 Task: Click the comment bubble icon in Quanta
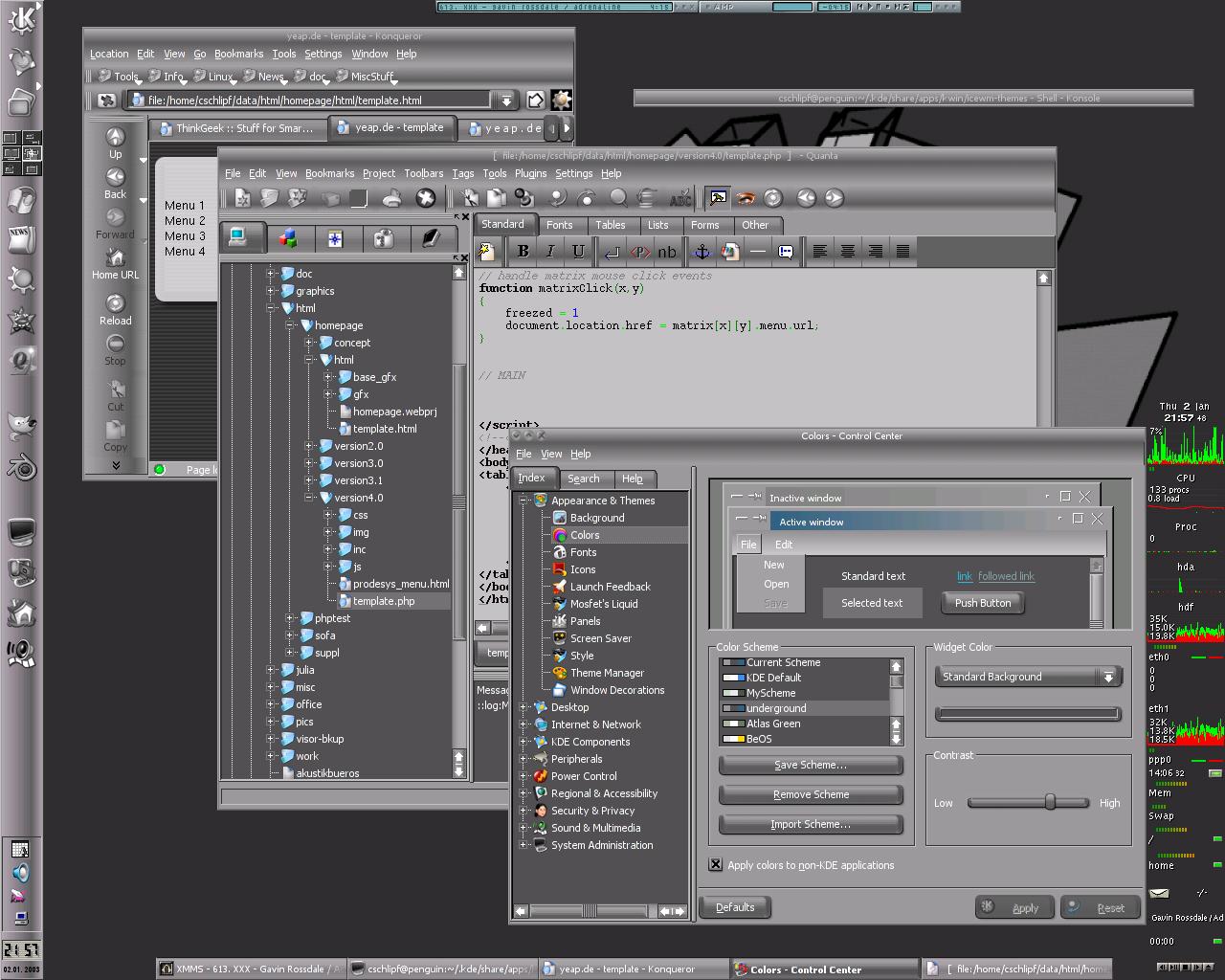pyautogui.click(x=786, y=252)
